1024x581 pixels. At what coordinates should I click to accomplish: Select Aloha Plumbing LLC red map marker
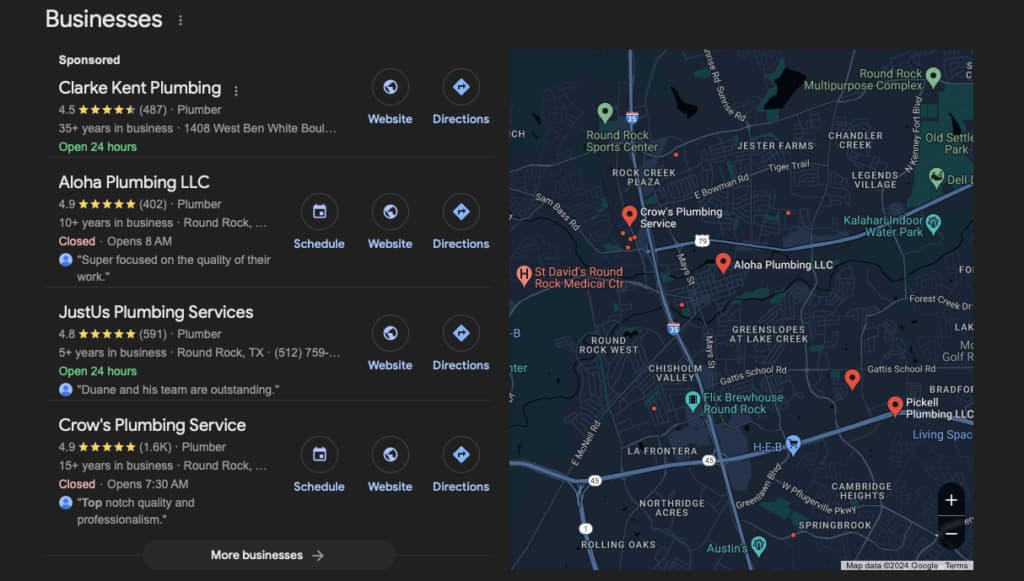[723, 263]
